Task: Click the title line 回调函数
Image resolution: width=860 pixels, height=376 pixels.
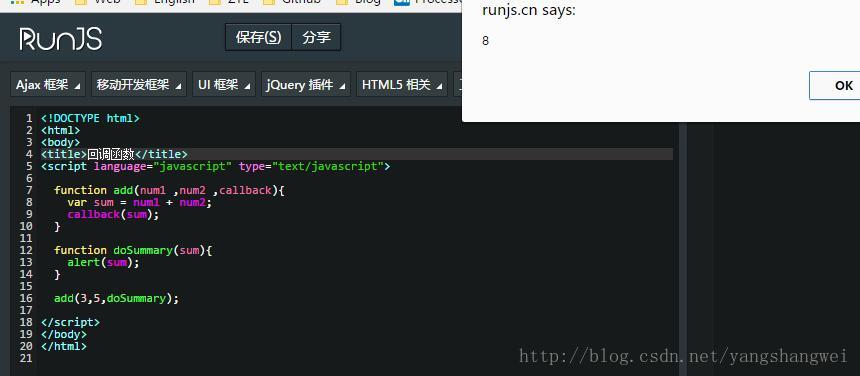Action: point(114,154)
